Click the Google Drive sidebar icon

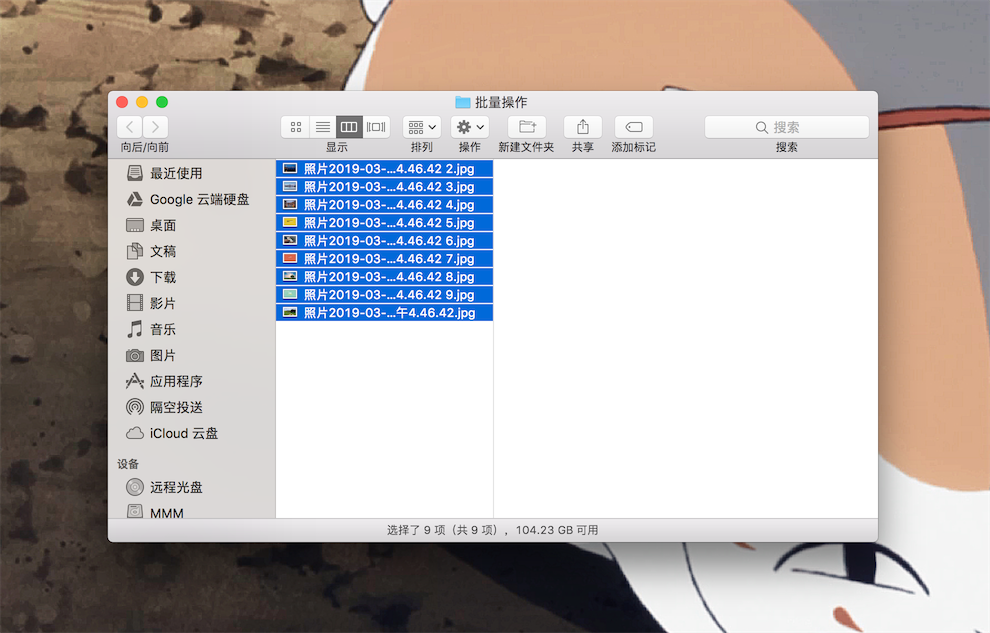(x=134, y=199)
